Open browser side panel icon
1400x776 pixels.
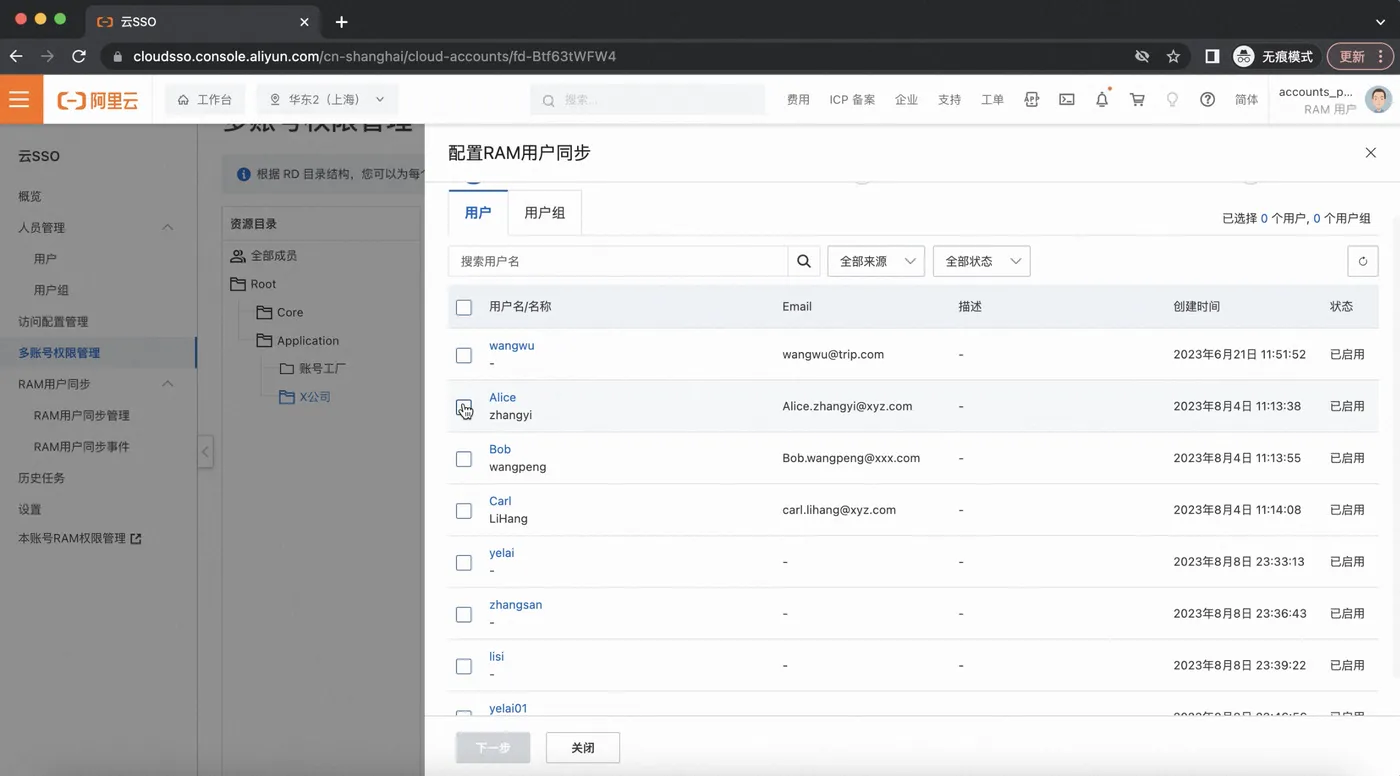tap(1212, 56)
